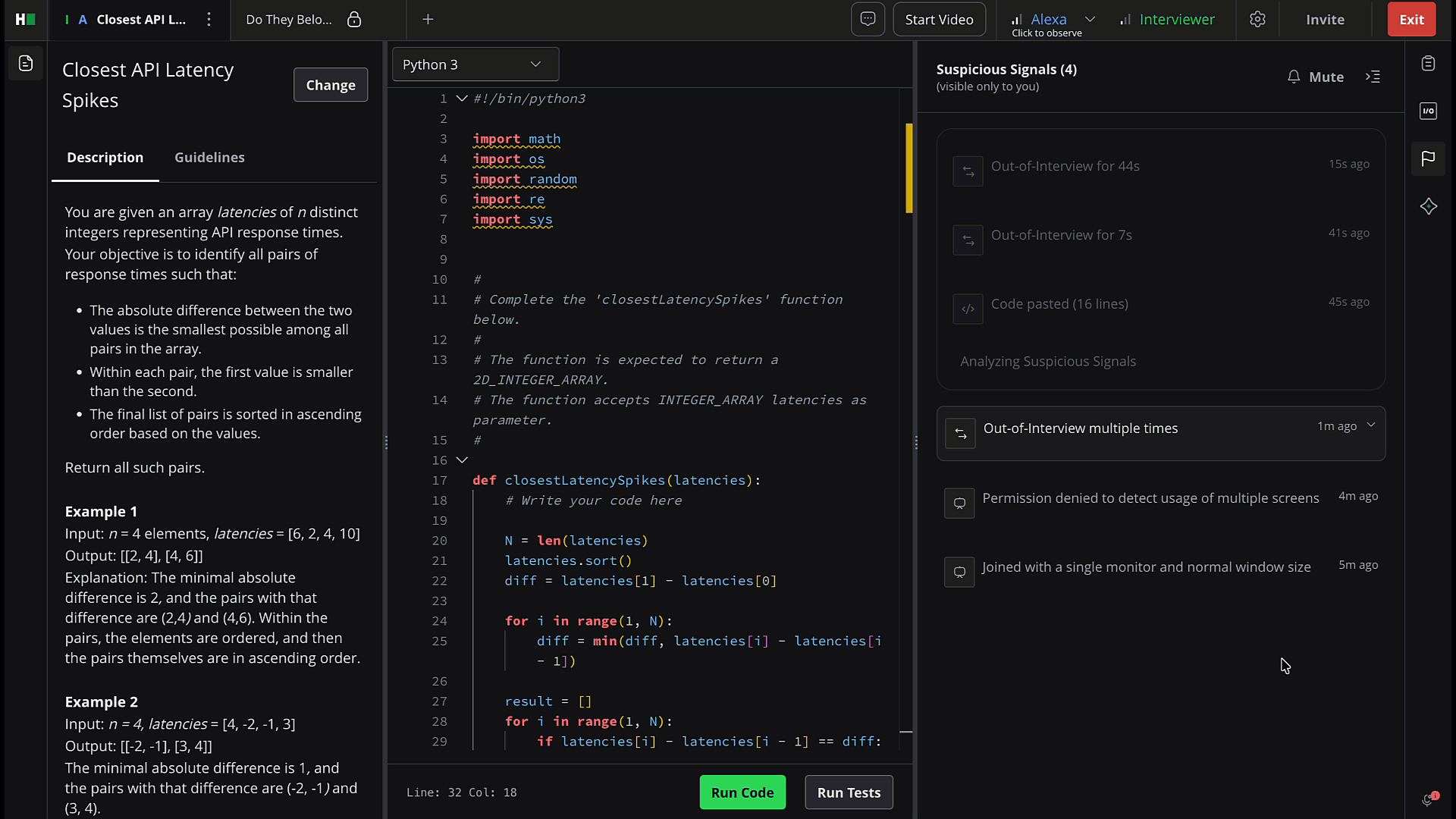Viewport: 1456px width, 819px height.
Task: Click Change next to the question title
Action: click(330, 84)
